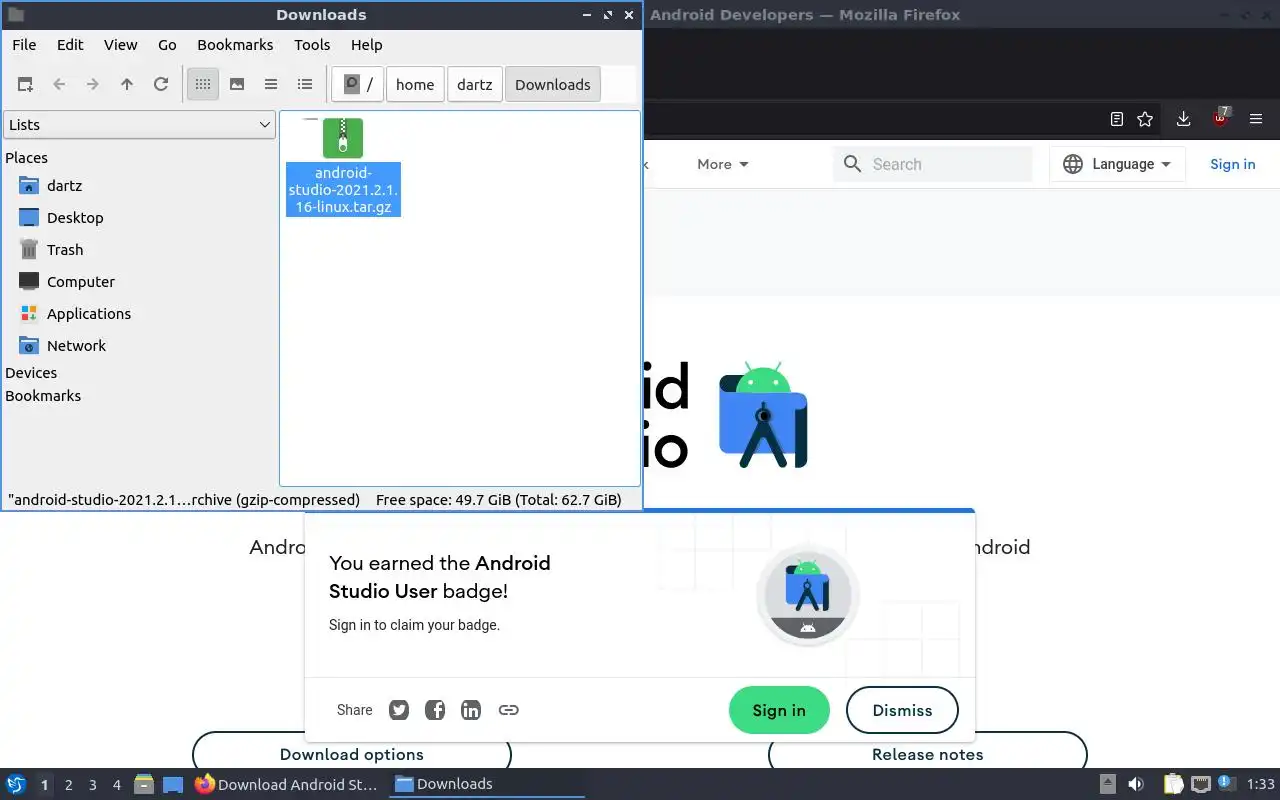Screen dimensions: 1280x800
Task: Open the Edit menu
Action: pos(70,45)
